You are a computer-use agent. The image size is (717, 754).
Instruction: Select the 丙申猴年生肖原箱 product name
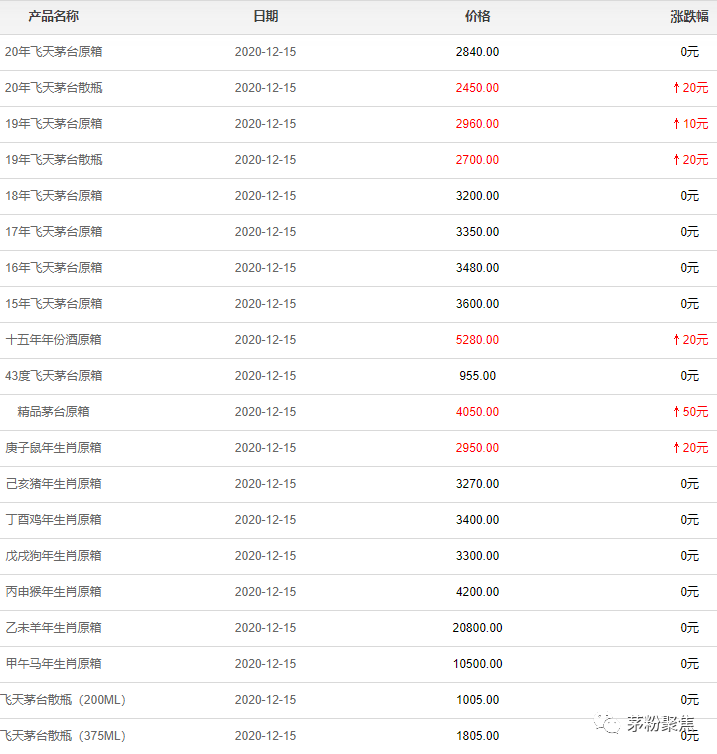pyautogui.click(x=53, y=592)
